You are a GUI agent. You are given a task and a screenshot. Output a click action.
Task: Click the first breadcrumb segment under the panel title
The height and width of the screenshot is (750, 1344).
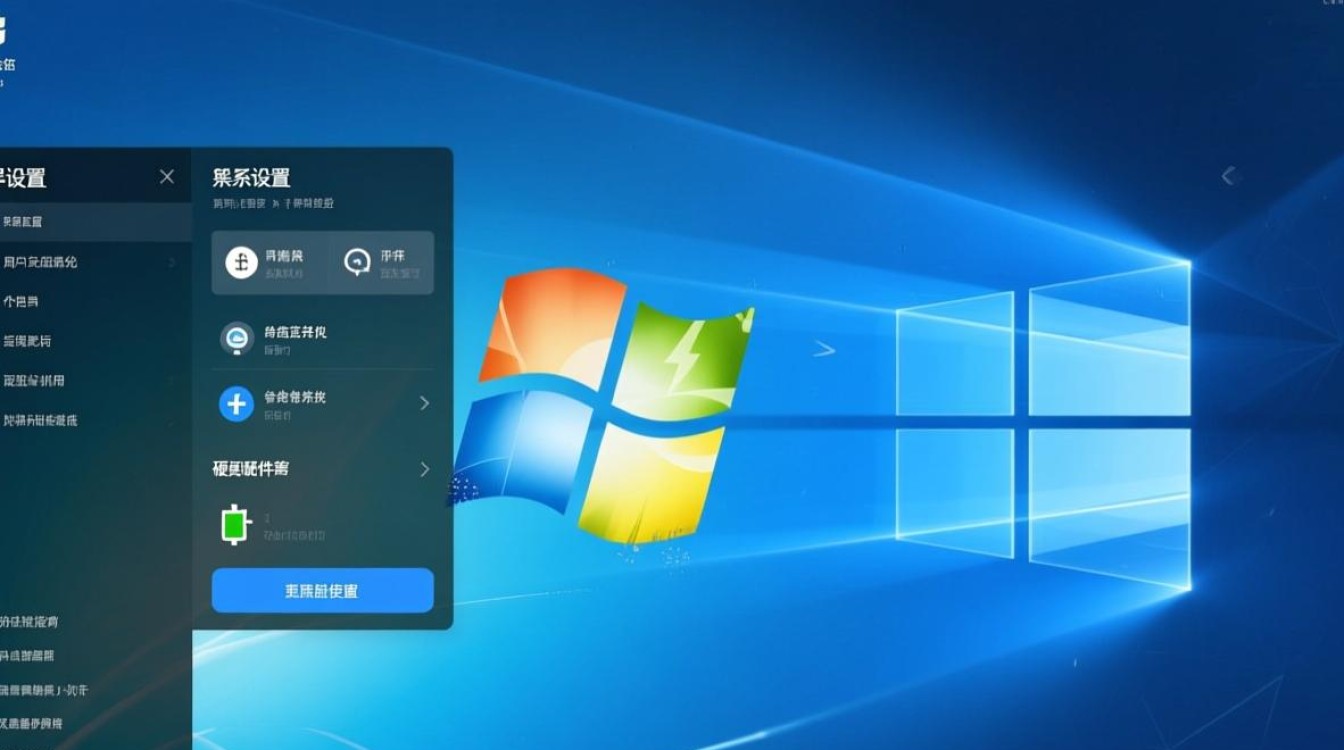(239, 203)
